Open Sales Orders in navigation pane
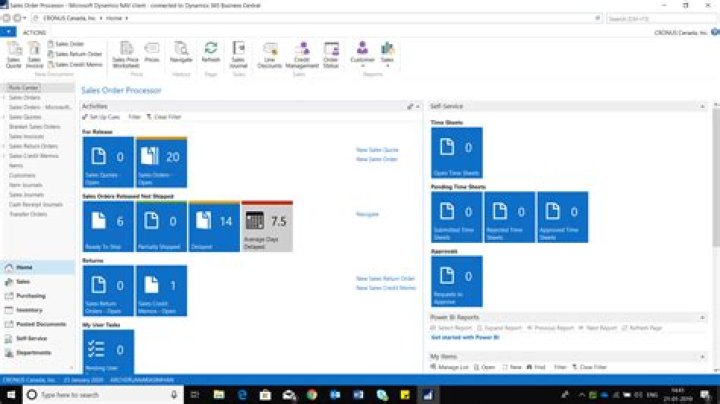Screen dimensions: 720x404 (x=25, y=97)
